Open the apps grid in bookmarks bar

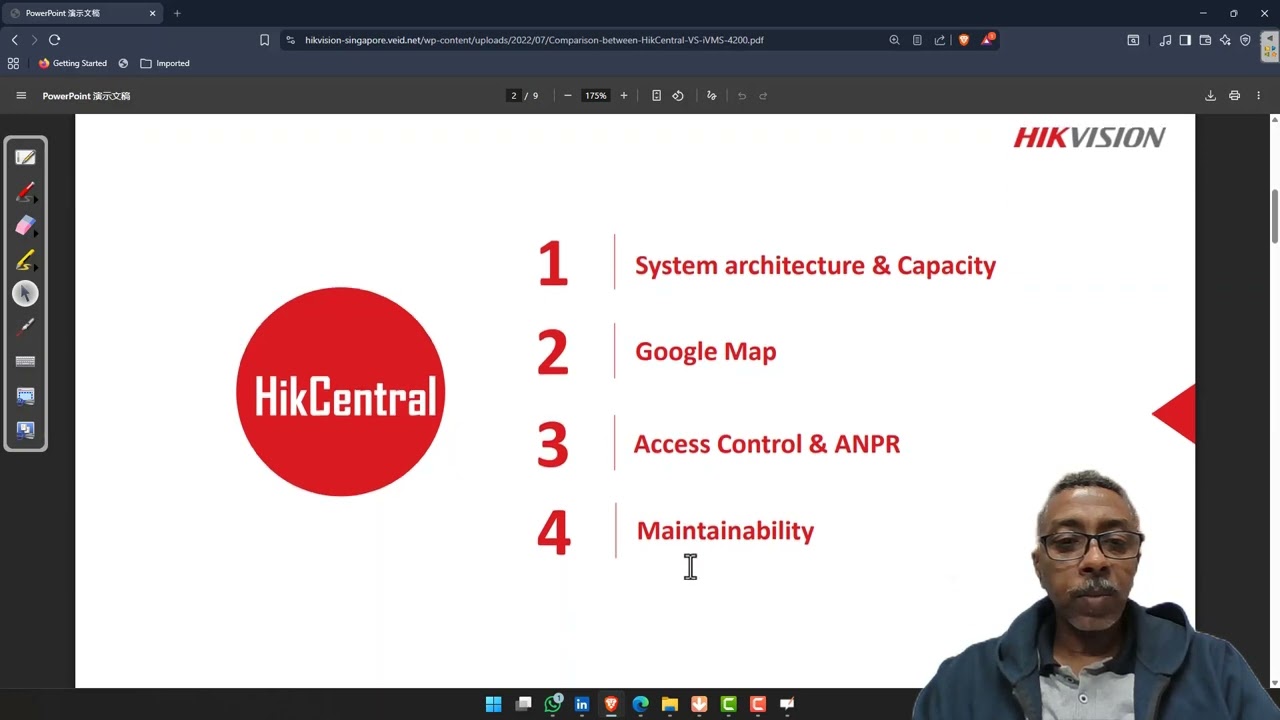tap(13, 63)
